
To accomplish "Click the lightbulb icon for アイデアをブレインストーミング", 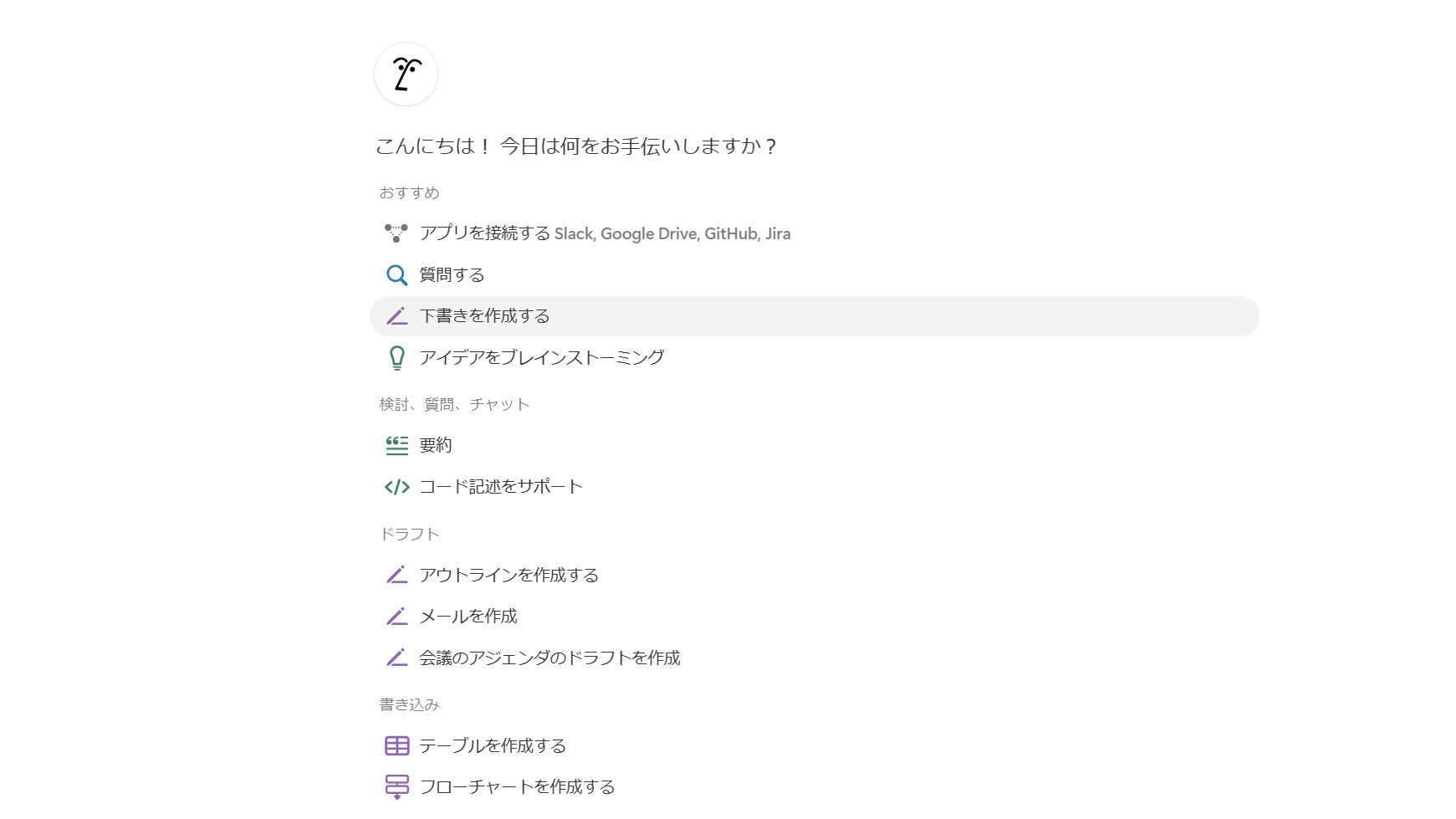I will pos(396,357).
